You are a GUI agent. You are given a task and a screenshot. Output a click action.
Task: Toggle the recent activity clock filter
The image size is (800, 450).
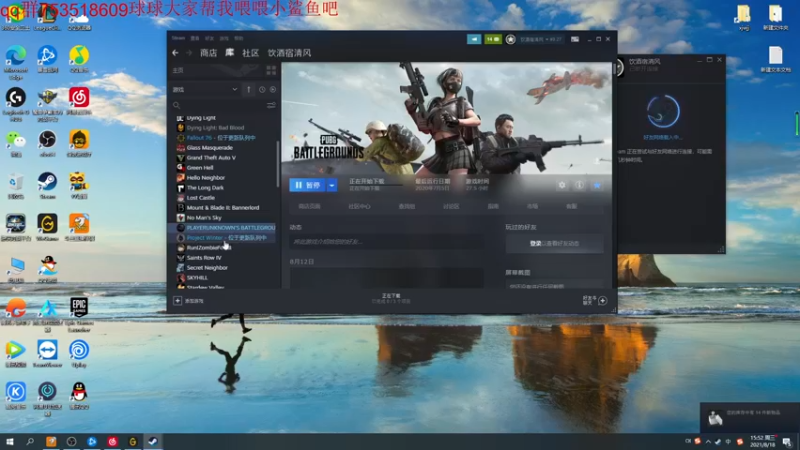262,89
